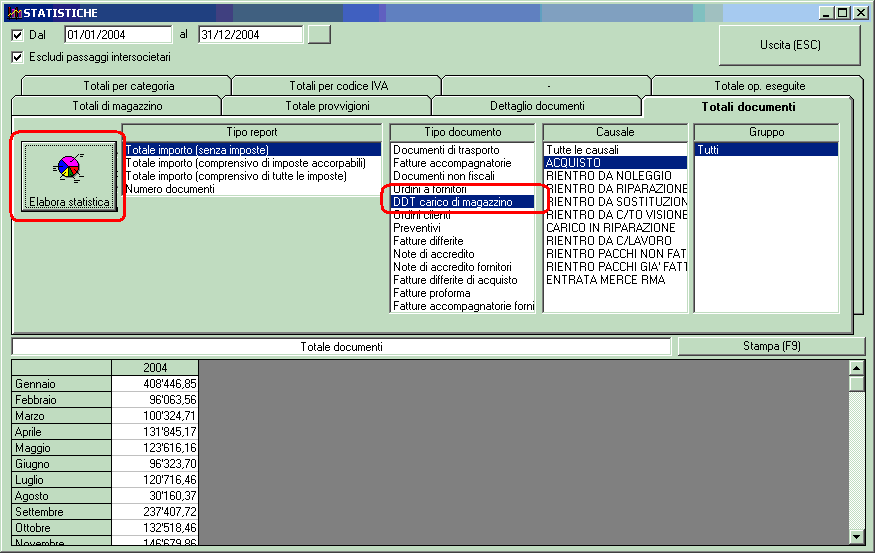The height and width of the screenshot is (553, 875).
Task: Select RIENTRO DA RIPARAZIONE causale
Action: pos(616,189)
